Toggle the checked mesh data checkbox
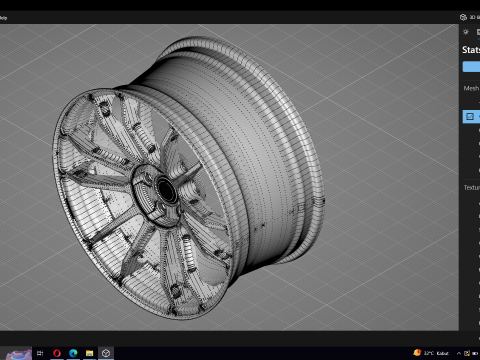The width and height of the screenshot is (480, 360). 470,116
